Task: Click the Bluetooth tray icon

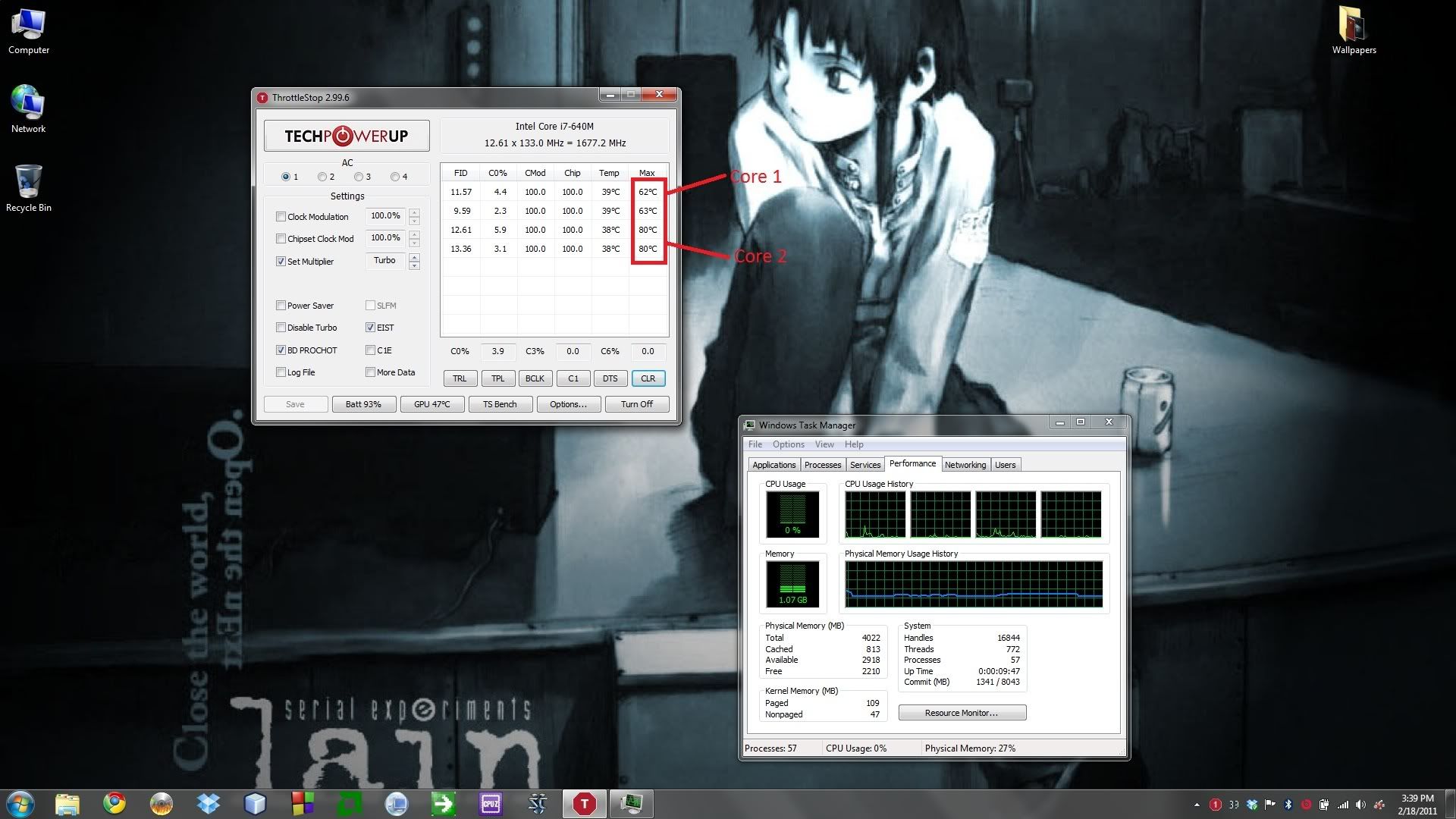Action: pyautogui.click(x=1288, y=805)
